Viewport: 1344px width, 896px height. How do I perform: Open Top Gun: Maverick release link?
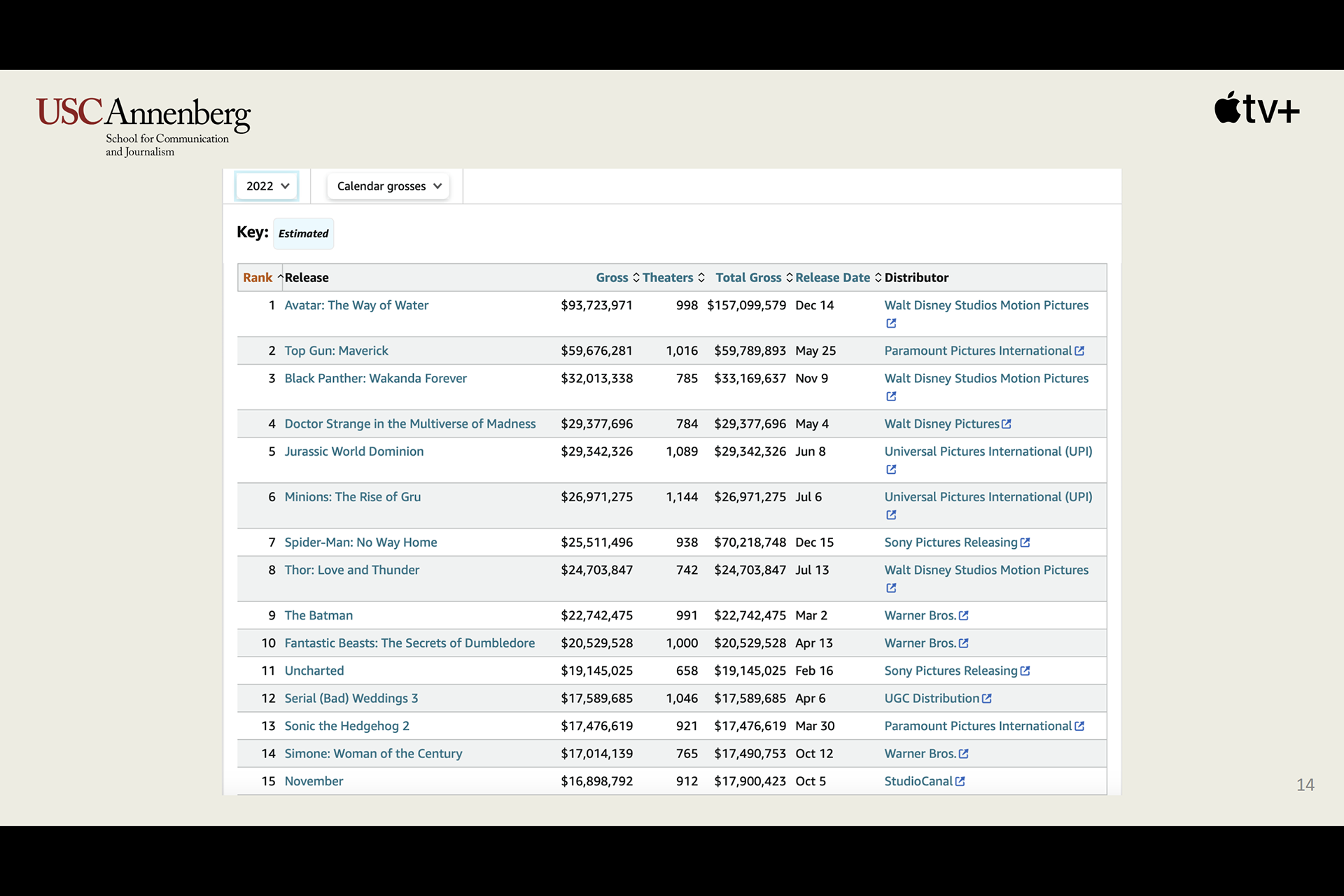336,351
